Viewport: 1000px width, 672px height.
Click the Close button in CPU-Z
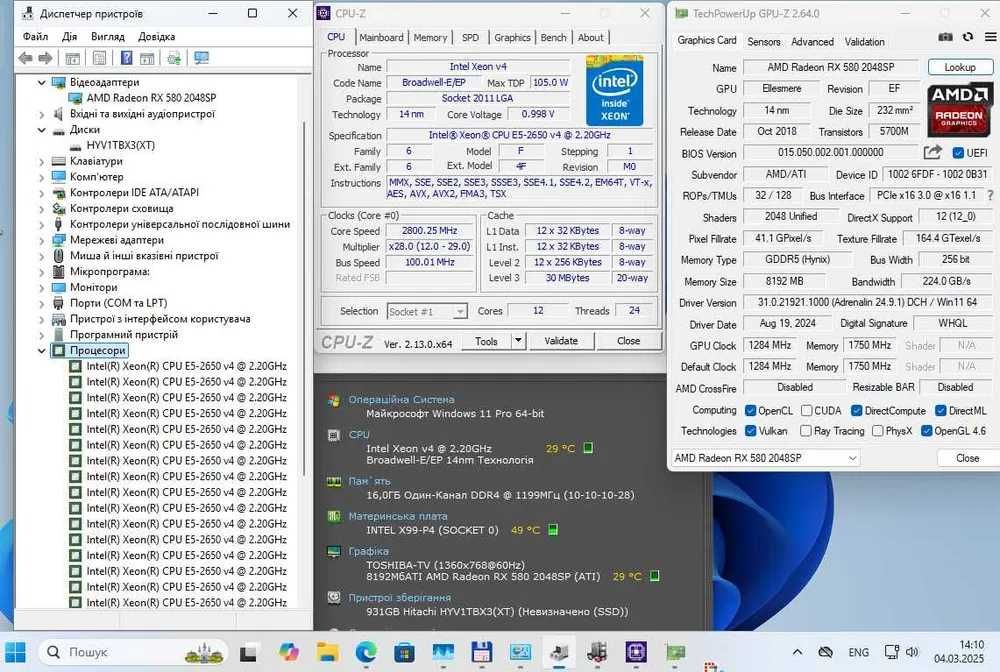coord(628,340)
